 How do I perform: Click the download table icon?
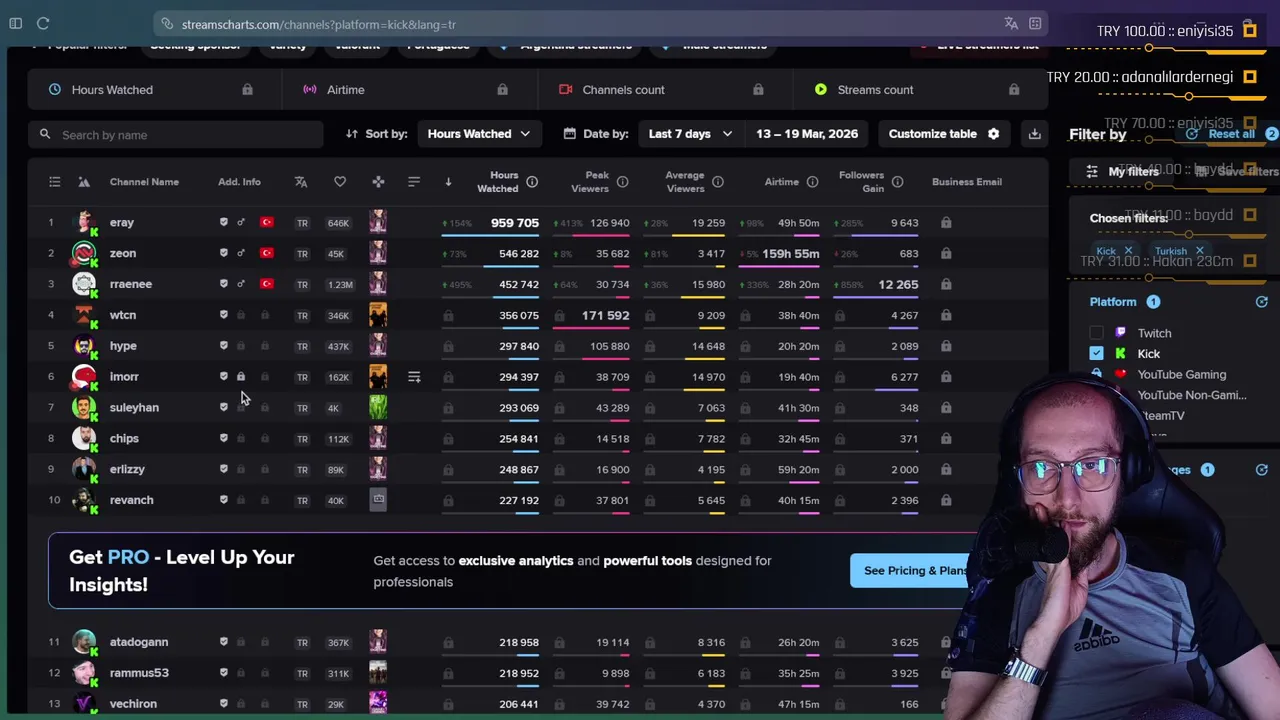(x=1034, y=134)
